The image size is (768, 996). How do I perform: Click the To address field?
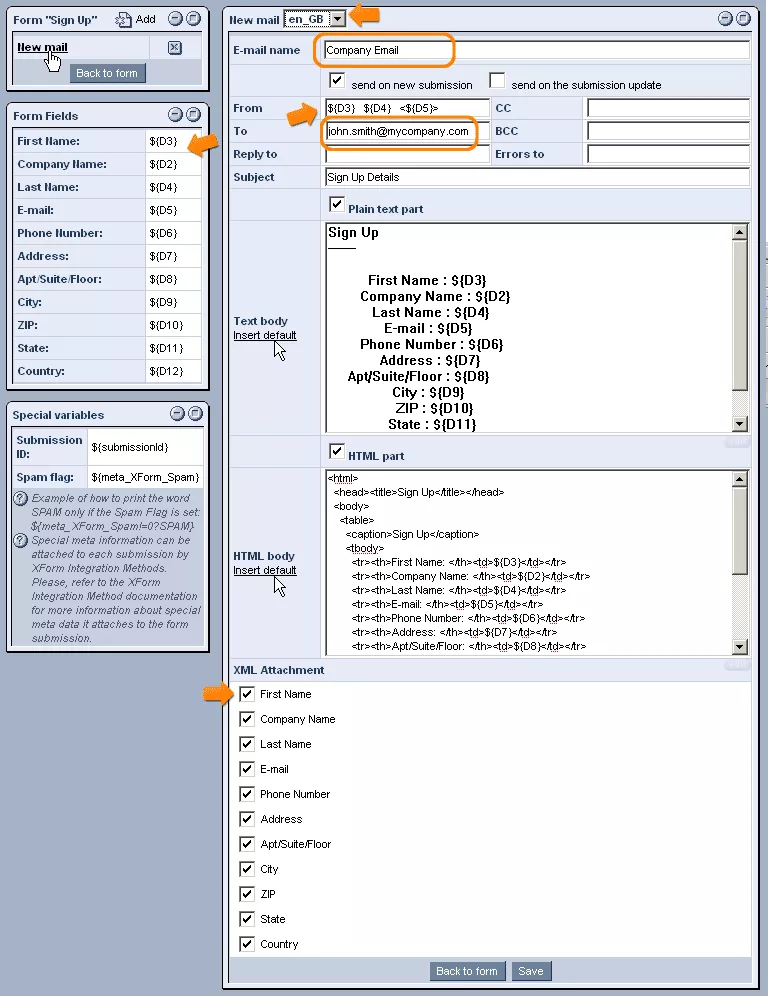(407, 131)
